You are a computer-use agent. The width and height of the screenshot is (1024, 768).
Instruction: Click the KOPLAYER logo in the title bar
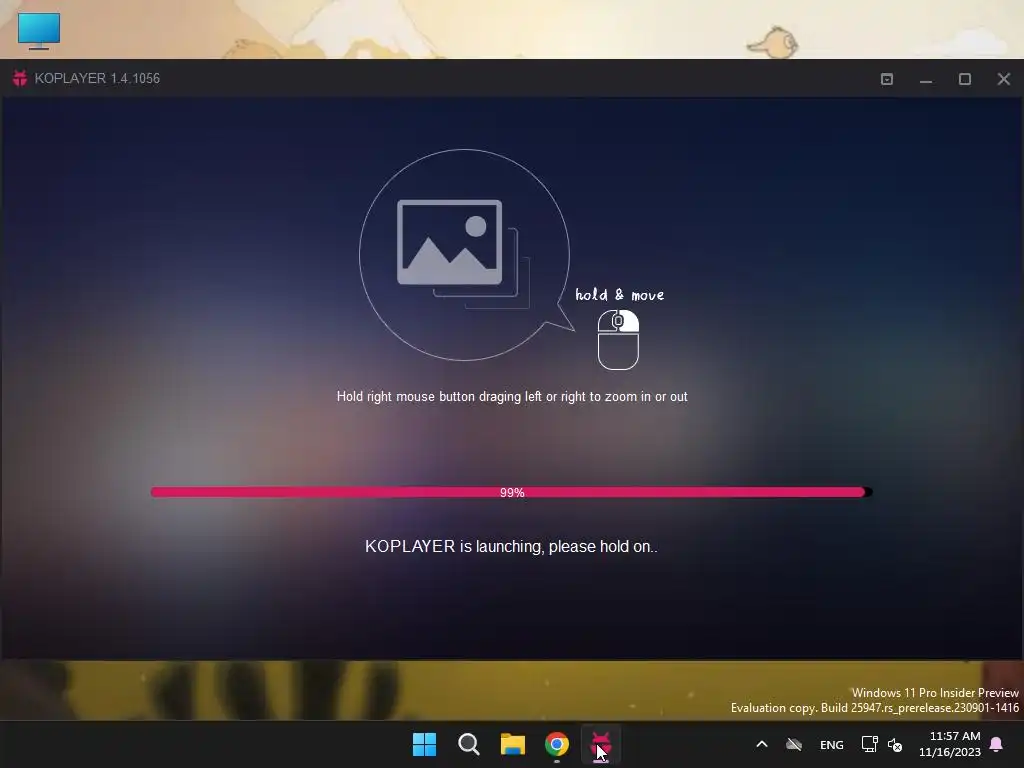coord(20,78)
